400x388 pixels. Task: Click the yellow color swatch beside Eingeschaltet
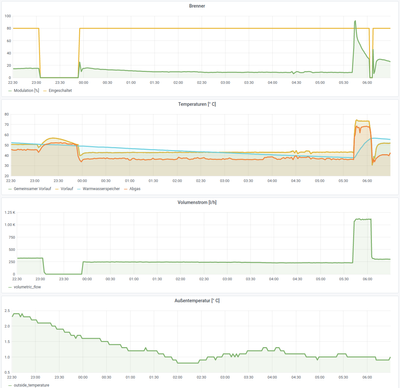(45, 91)
